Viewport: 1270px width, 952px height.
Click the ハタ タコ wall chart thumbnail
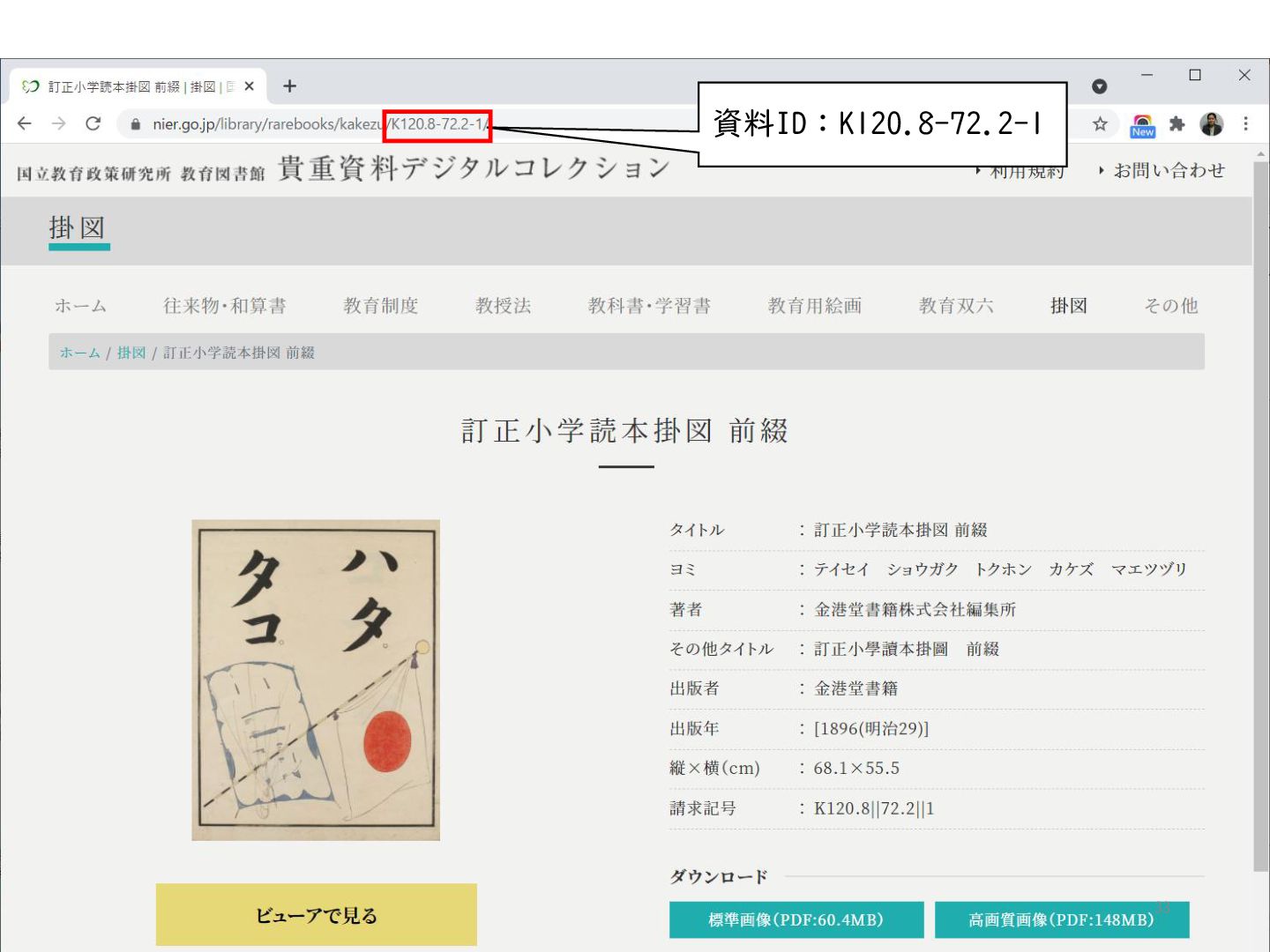click(x=316, y=680)
